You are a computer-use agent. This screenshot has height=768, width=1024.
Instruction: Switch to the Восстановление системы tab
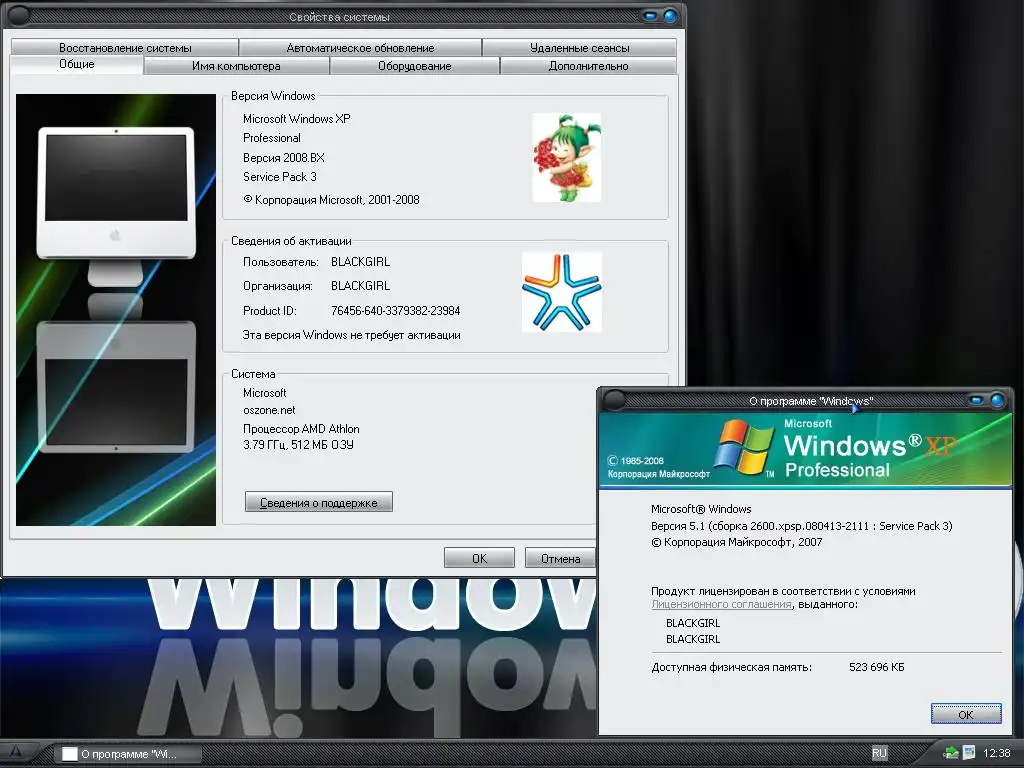(125, 48)
